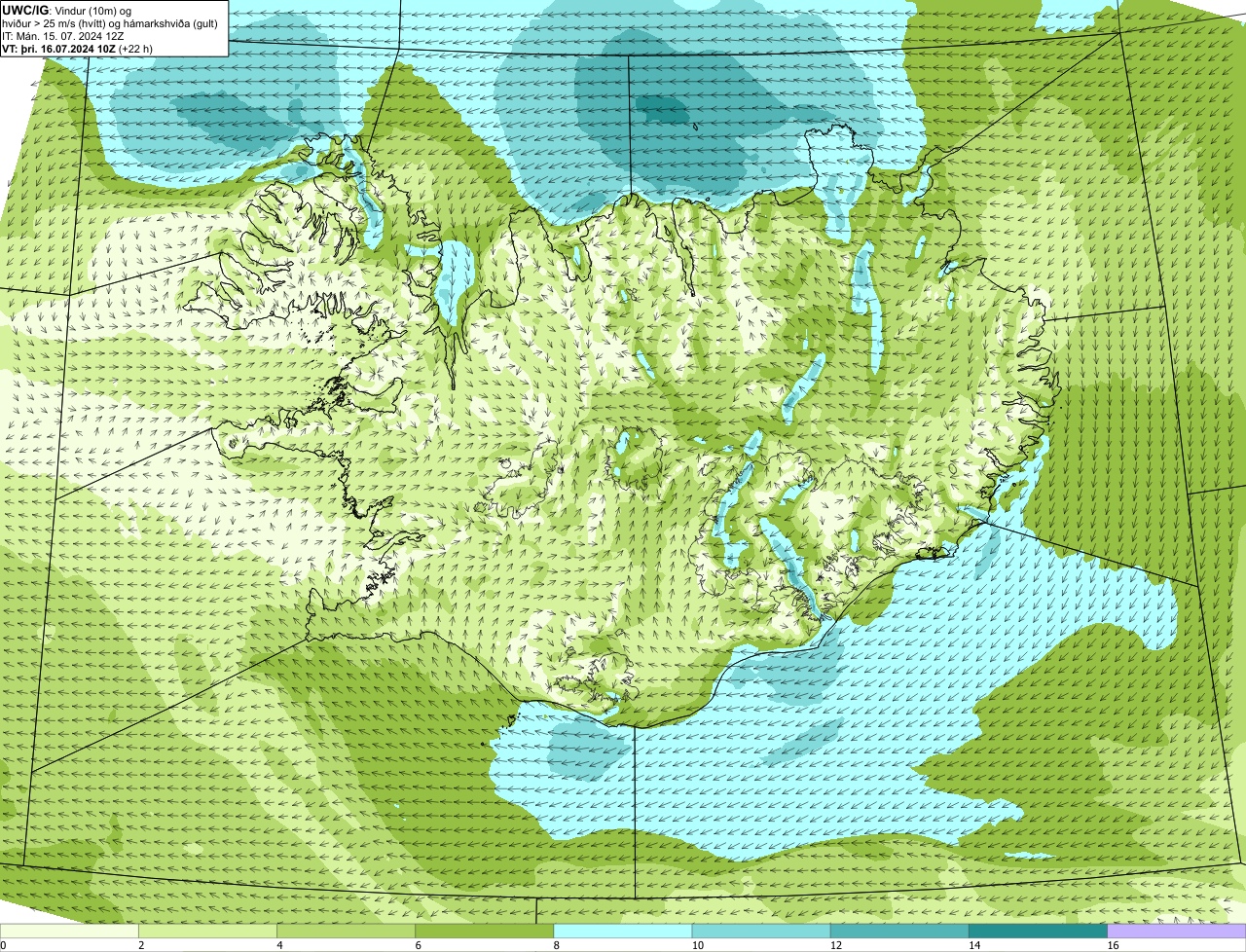Click the legend scale label '6'
1246x952 pixels.
(419, 945)
